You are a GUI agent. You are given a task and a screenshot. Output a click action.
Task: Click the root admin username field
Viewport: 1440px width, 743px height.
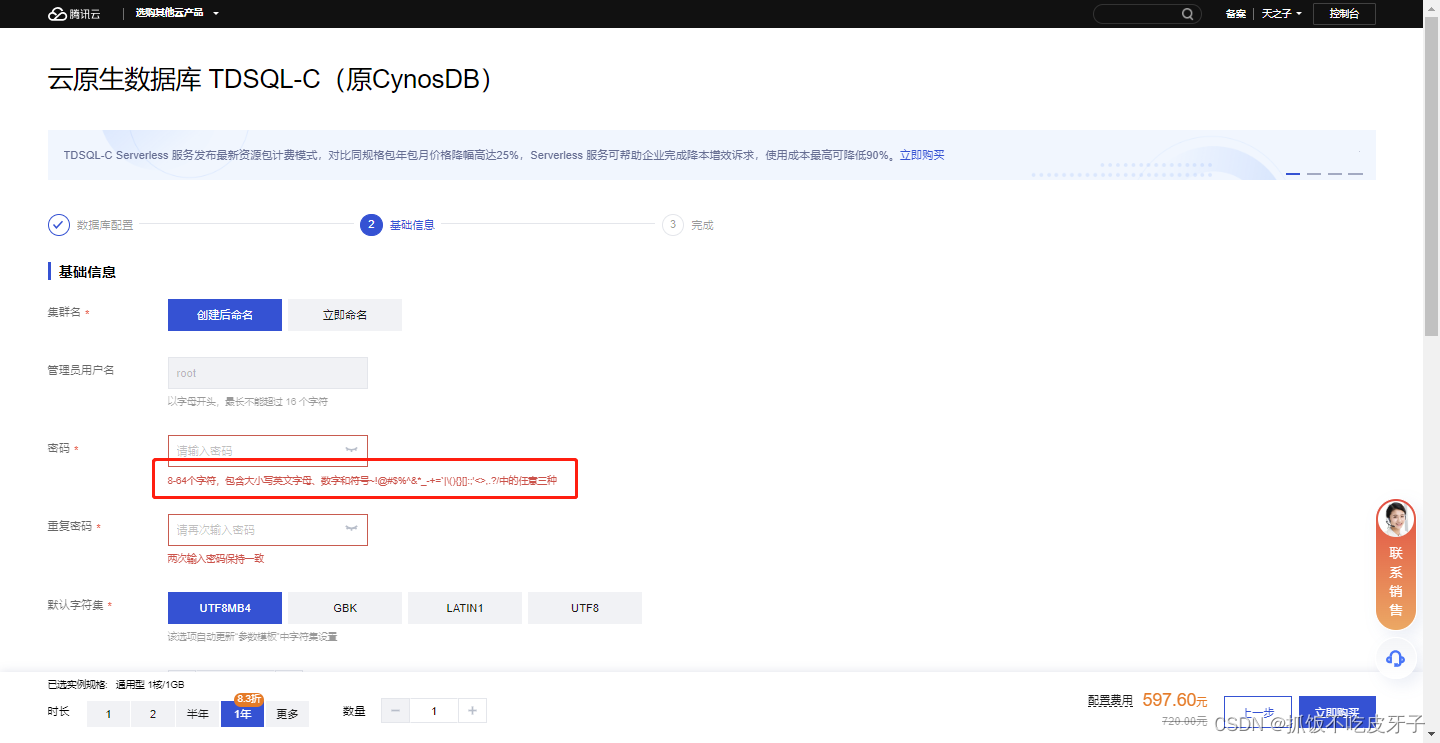click(x=268, y=373)
